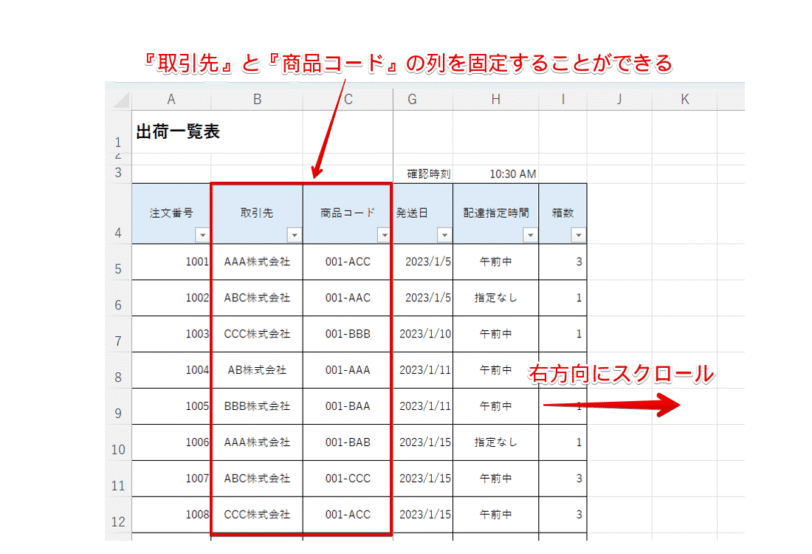This screenshot has width=812, height=554.
Task: Select column H header
Action: (496, 99)
